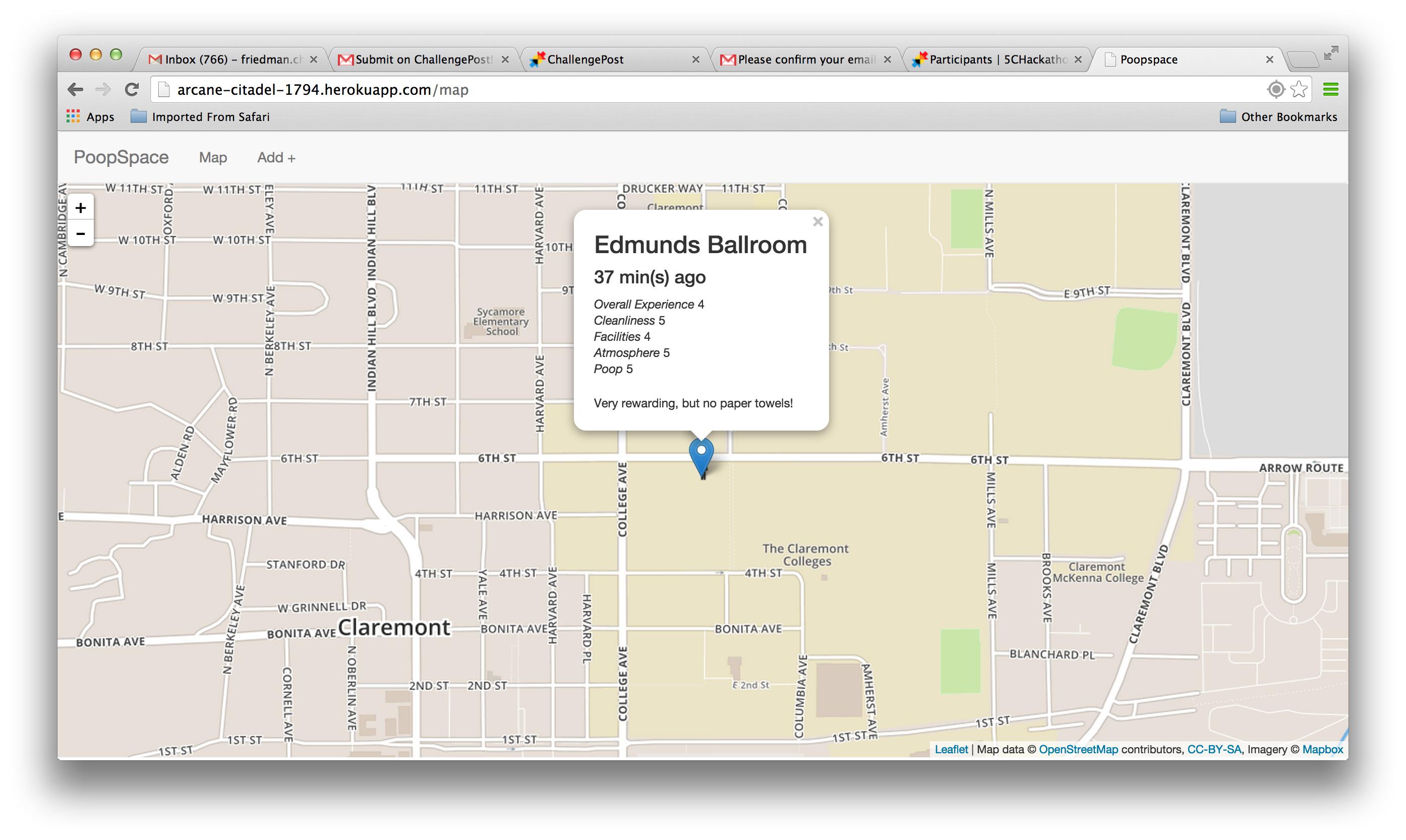1406x840 pixels.
Task: Open the Leaflet attribution link
Action: coord(951,749)
